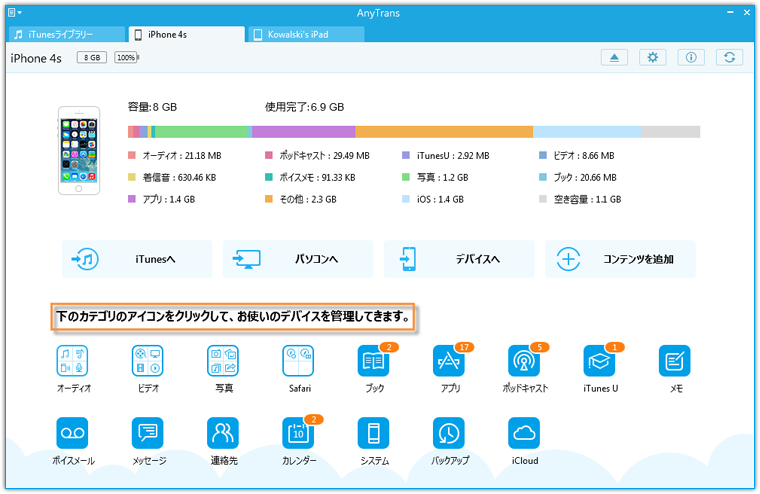The width and height of the screenshot is (760, 494).
Task: Open the Safari category icon
Action: pos(298,361)
